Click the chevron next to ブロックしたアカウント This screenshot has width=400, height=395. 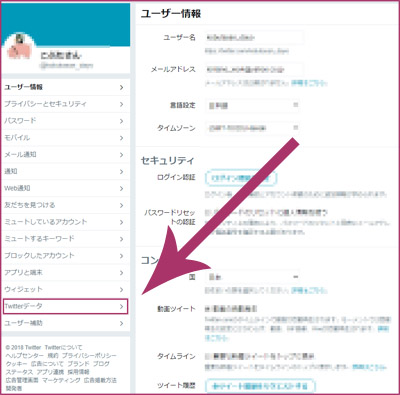(121, 256)
